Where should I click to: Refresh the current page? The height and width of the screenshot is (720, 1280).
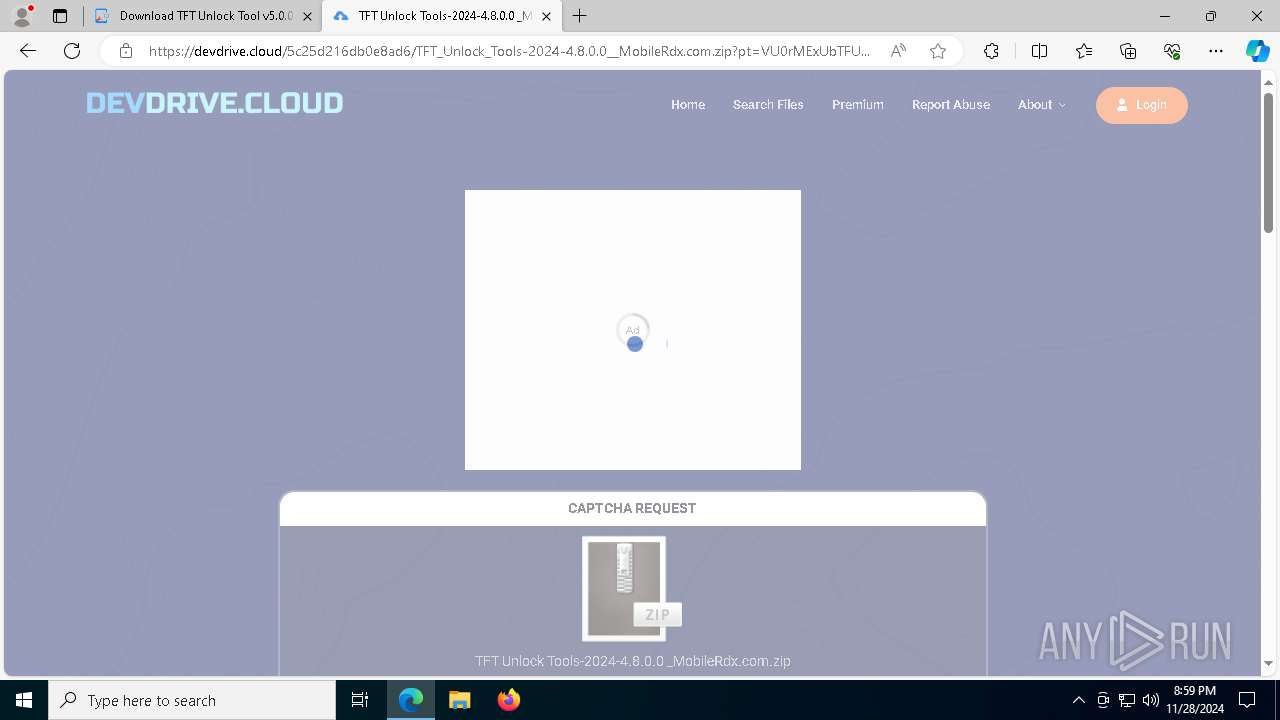pyautogui.click(x=72, y=51)
